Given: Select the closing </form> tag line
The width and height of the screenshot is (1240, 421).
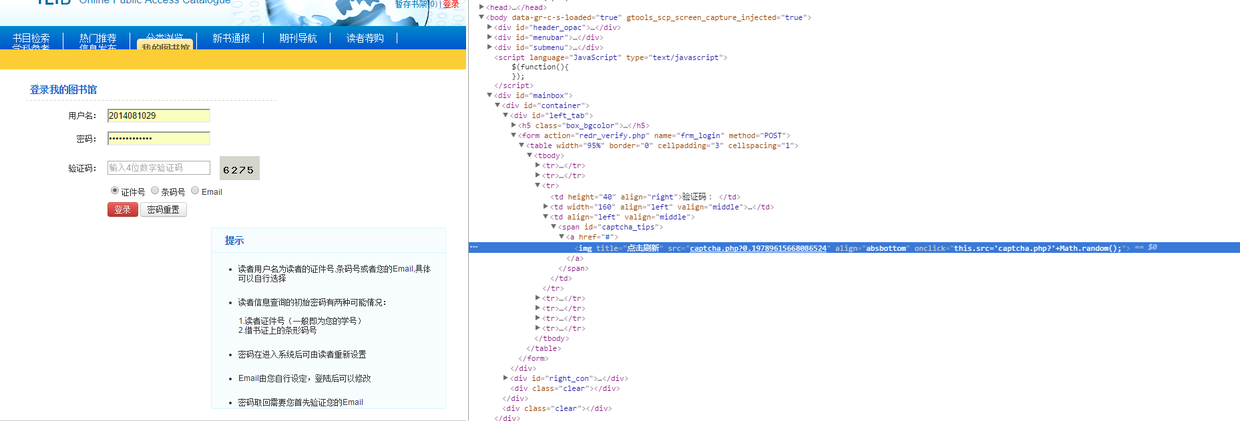Looking at the screenshot, I should 535,358.
